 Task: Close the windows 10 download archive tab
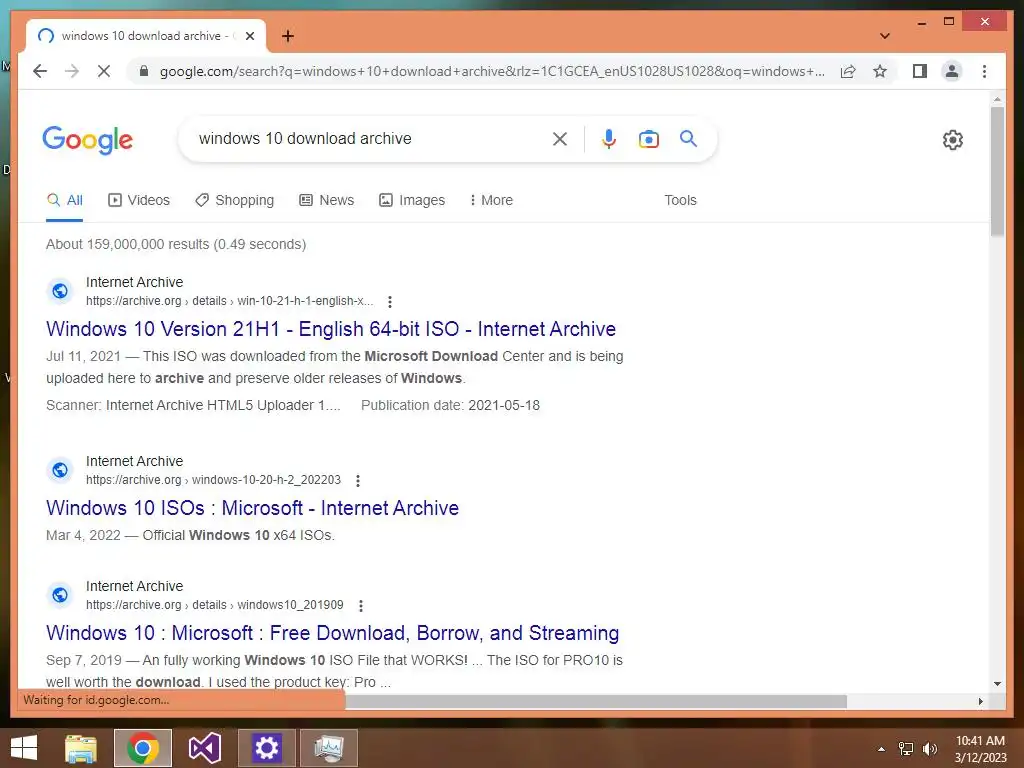(x=249, y=36)
